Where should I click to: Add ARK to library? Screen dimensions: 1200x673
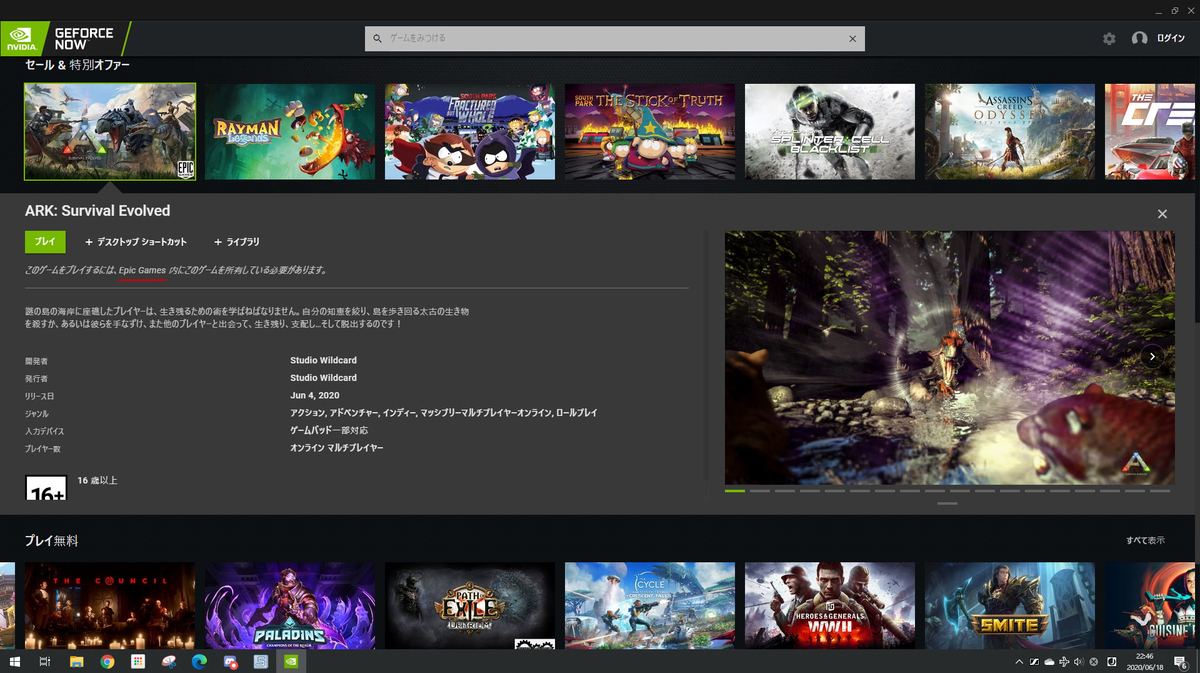click(237, 242)
